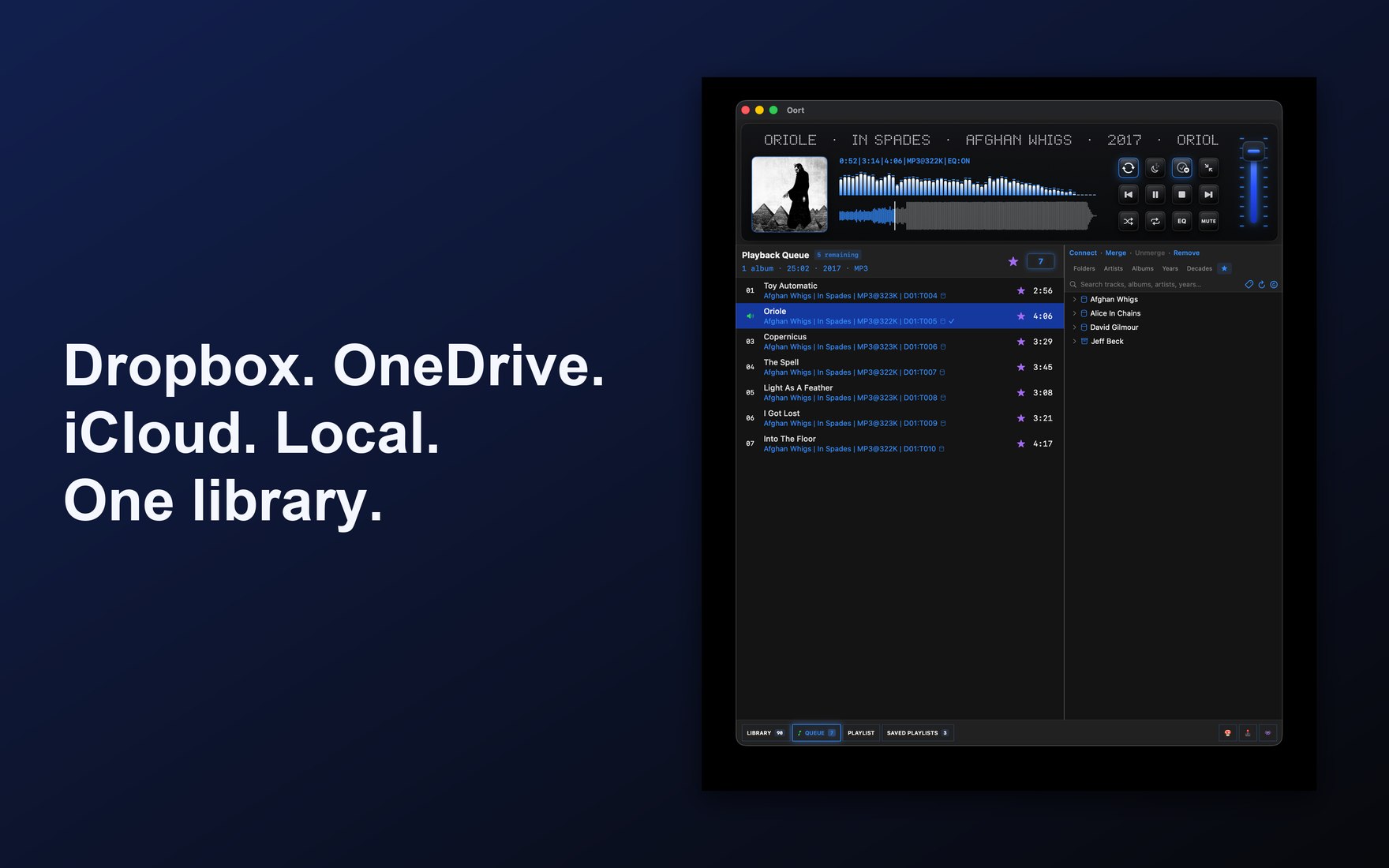Skip to next track

(x=1208, y=194)
